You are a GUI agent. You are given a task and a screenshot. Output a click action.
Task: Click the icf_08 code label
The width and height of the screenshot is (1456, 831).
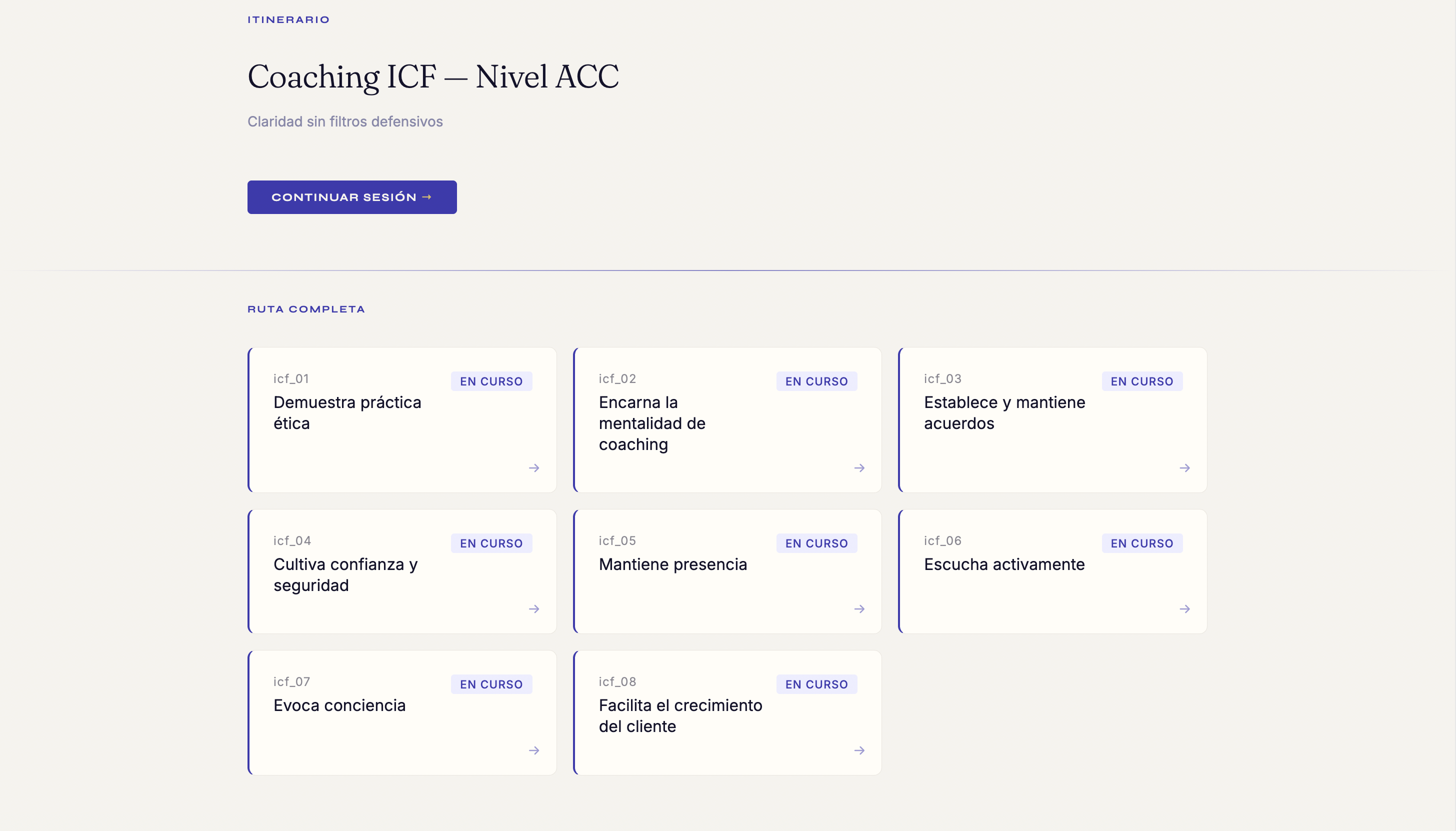tap(617, 681)
